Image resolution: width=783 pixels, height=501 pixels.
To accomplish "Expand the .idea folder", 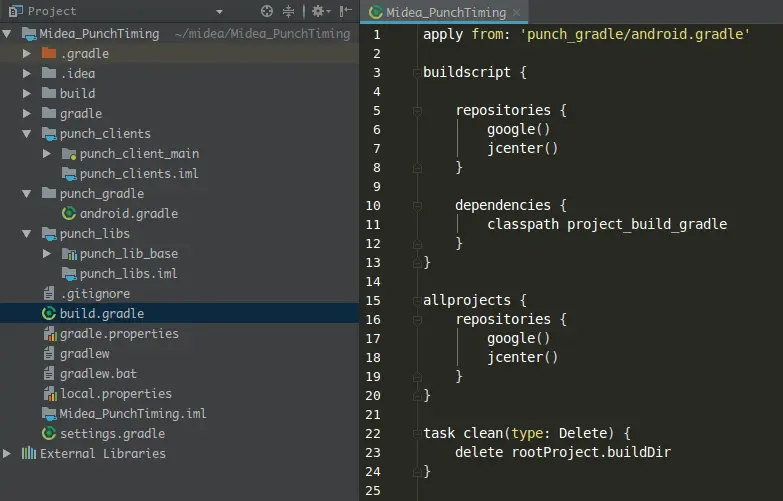I will point(27,73).
